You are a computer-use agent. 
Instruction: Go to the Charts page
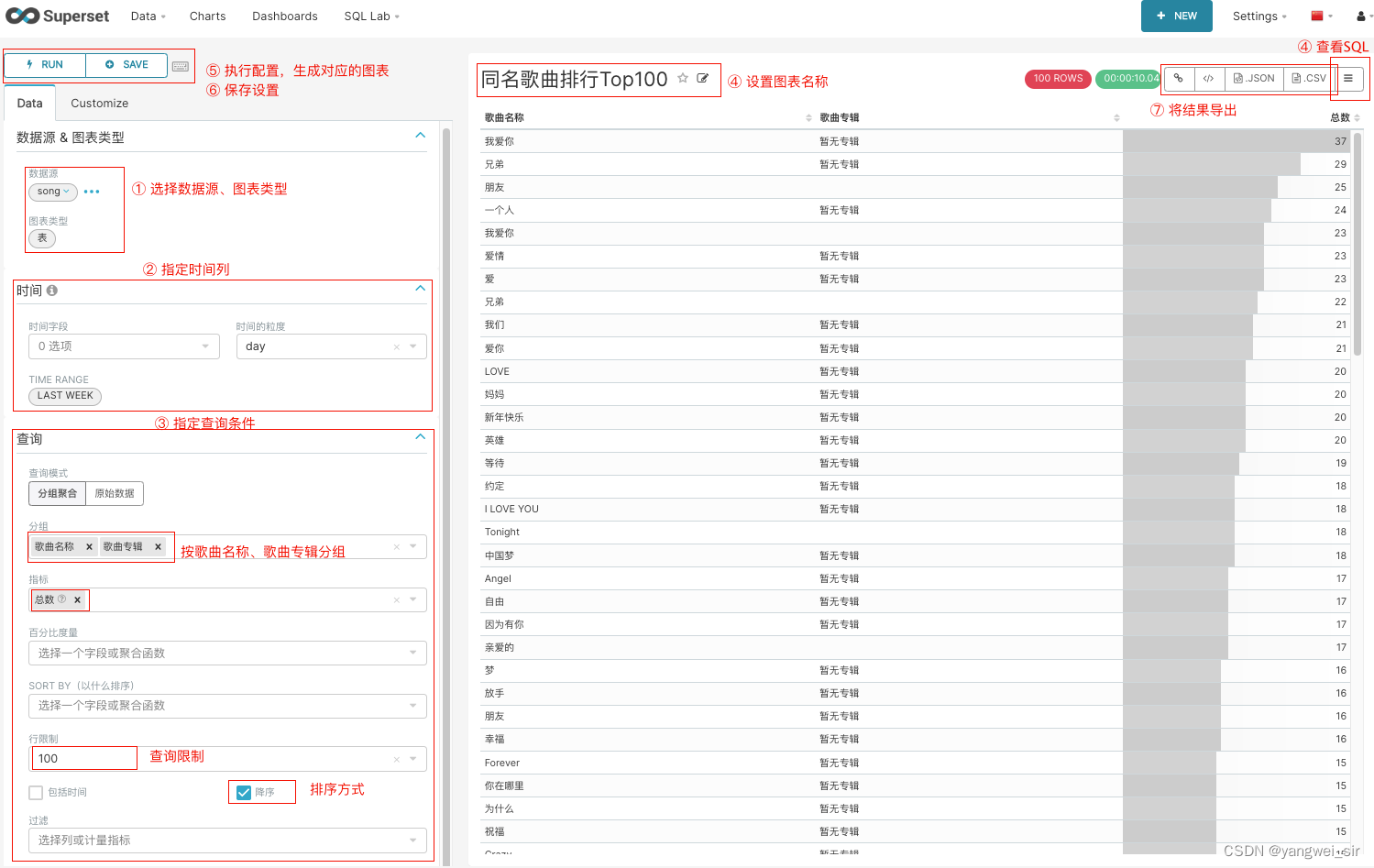pyautogui.click(x=208, y=16)
